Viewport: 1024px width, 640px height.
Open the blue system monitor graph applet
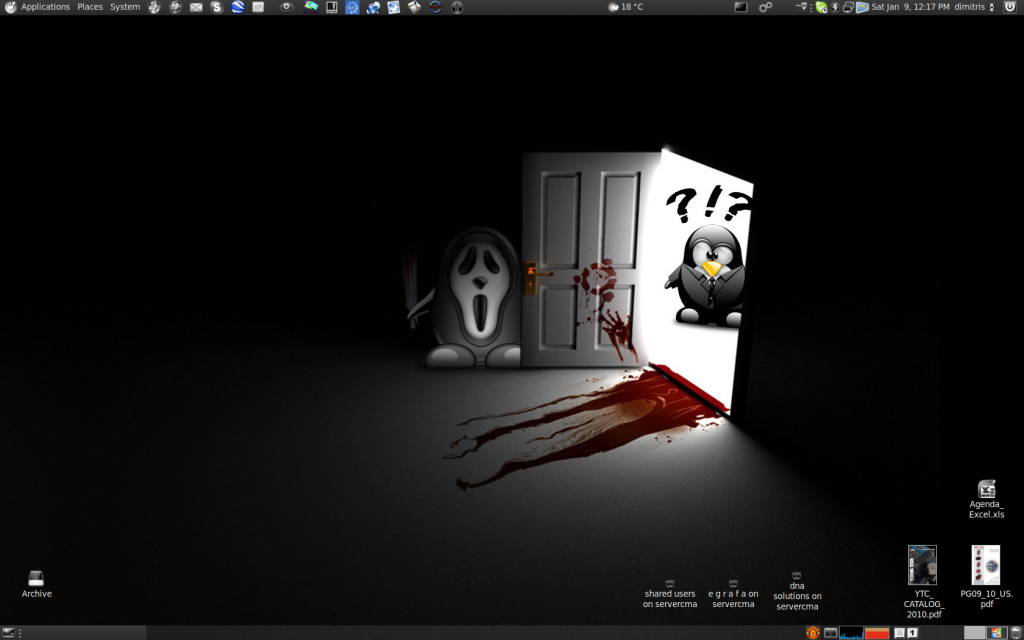(851, 633)
